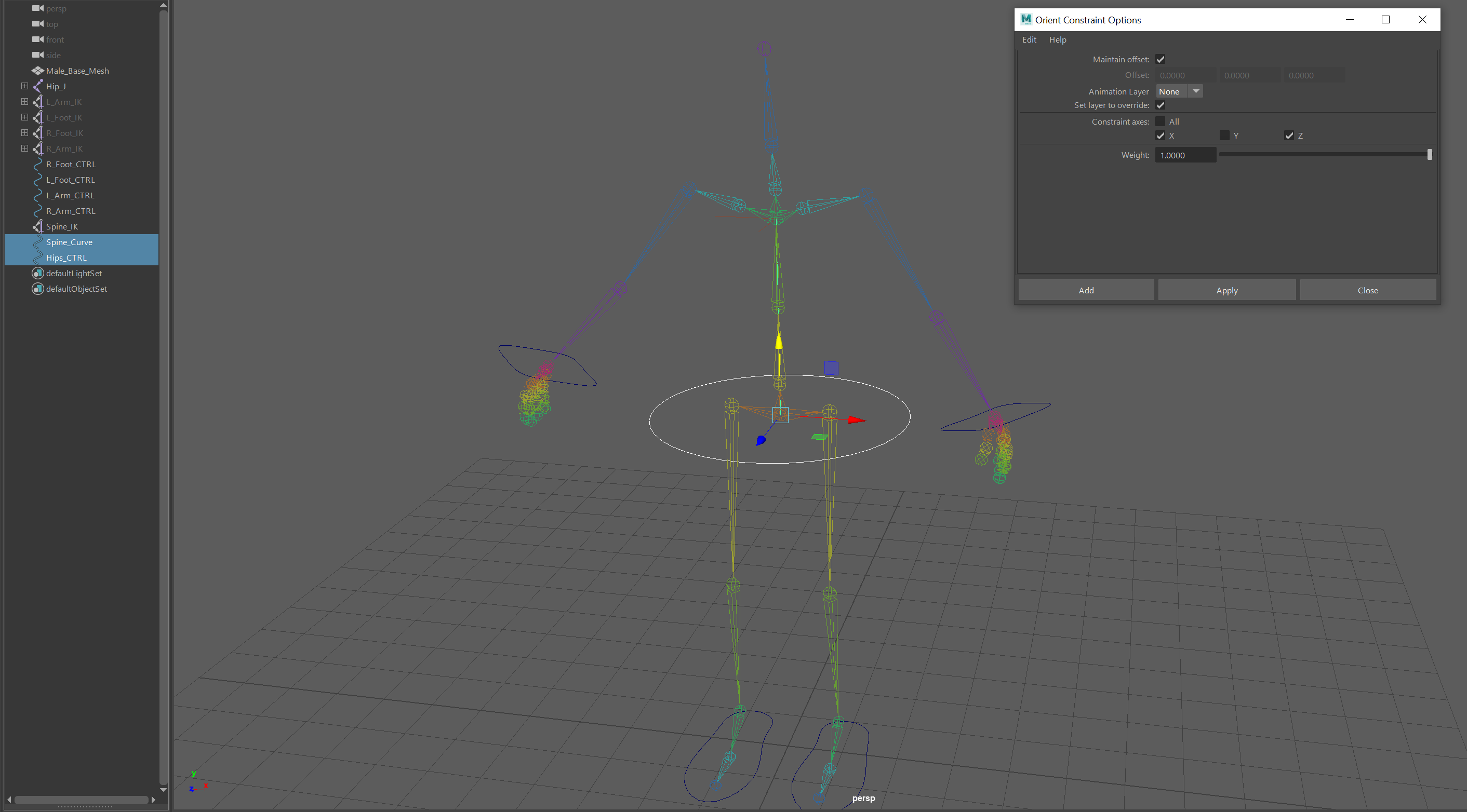Click the Male_Base_Mesh polygon icon
The image size is (1467, 812).
38,71
